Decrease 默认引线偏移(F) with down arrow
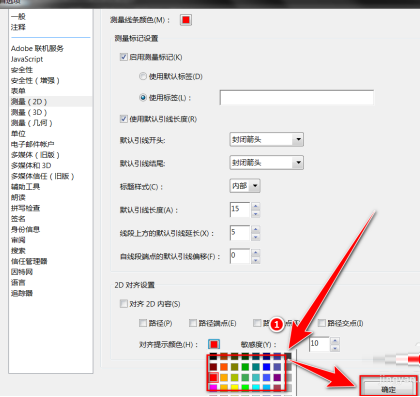Screen dimensions: 420x397 [x=256, y=260]
